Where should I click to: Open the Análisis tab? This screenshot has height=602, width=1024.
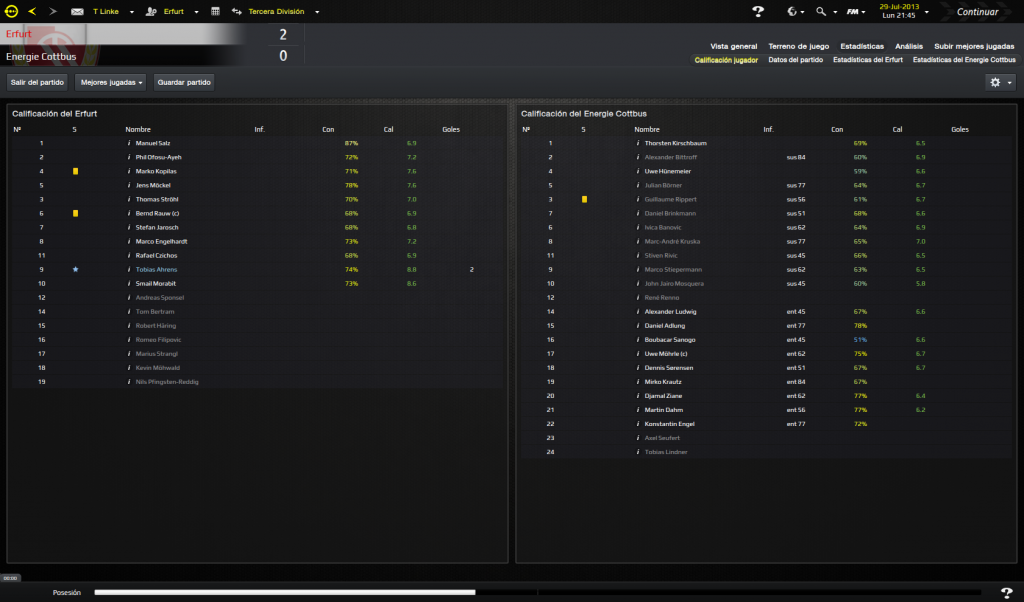[909, 46]
